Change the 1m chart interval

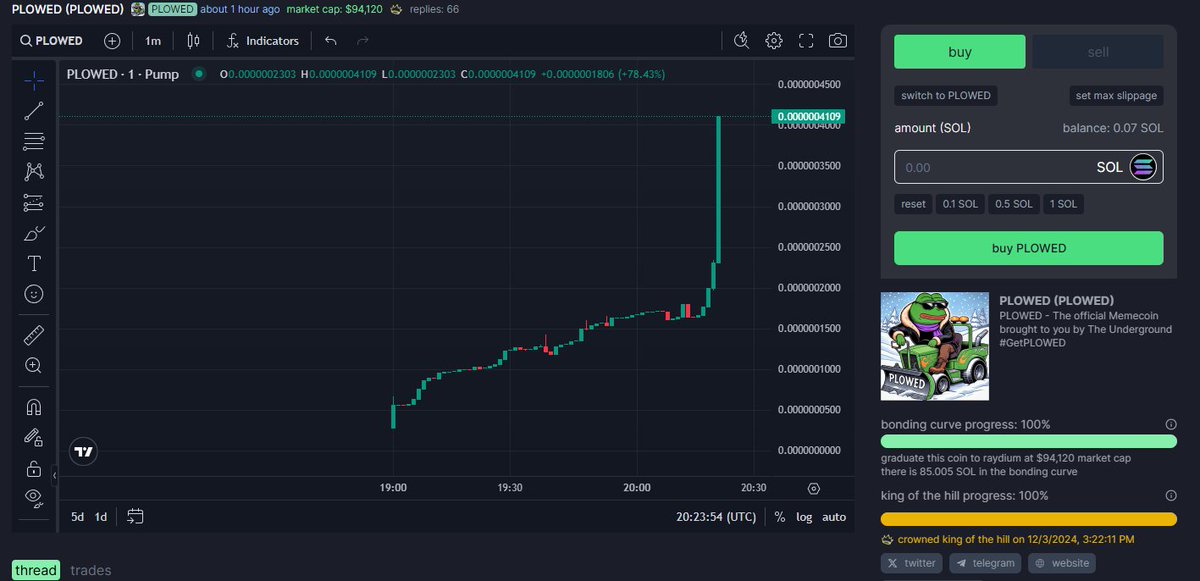(153, 41)
